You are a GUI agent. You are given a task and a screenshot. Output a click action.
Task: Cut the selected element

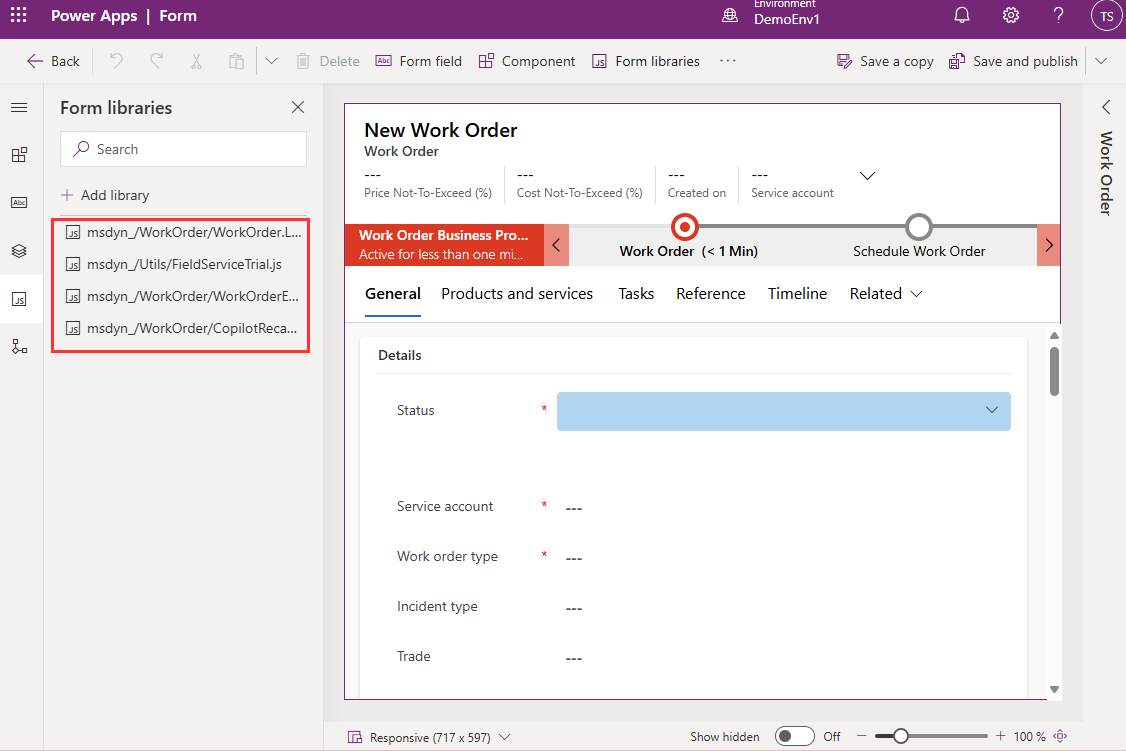(x=196, y=61)
